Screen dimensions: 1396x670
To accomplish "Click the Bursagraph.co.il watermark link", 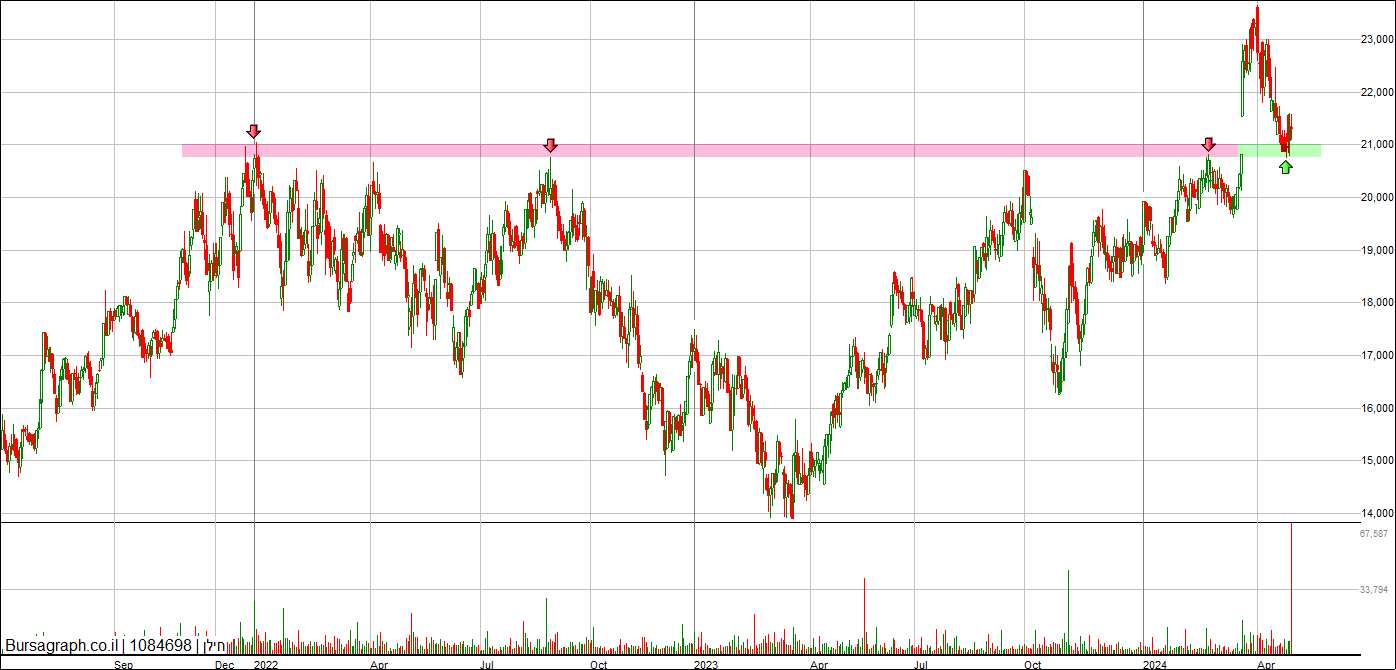I will pyautogui.click(x=62, y=646).
